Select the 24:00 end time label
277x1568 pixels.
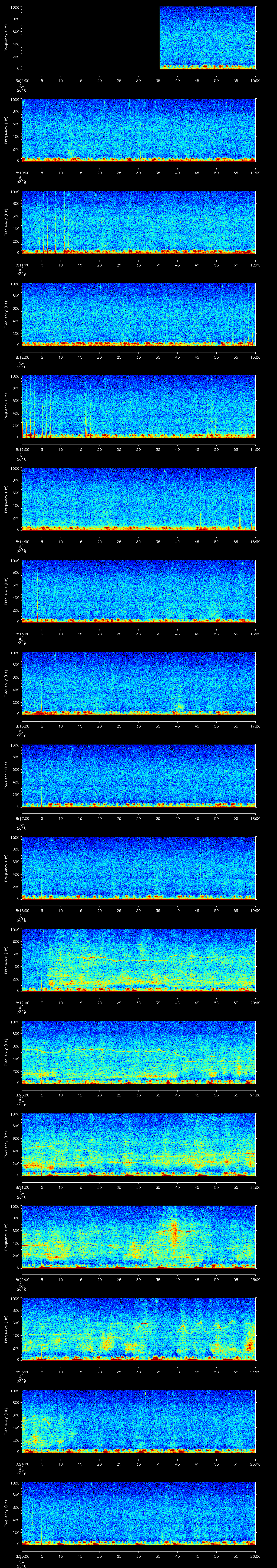coord(255,1372)
